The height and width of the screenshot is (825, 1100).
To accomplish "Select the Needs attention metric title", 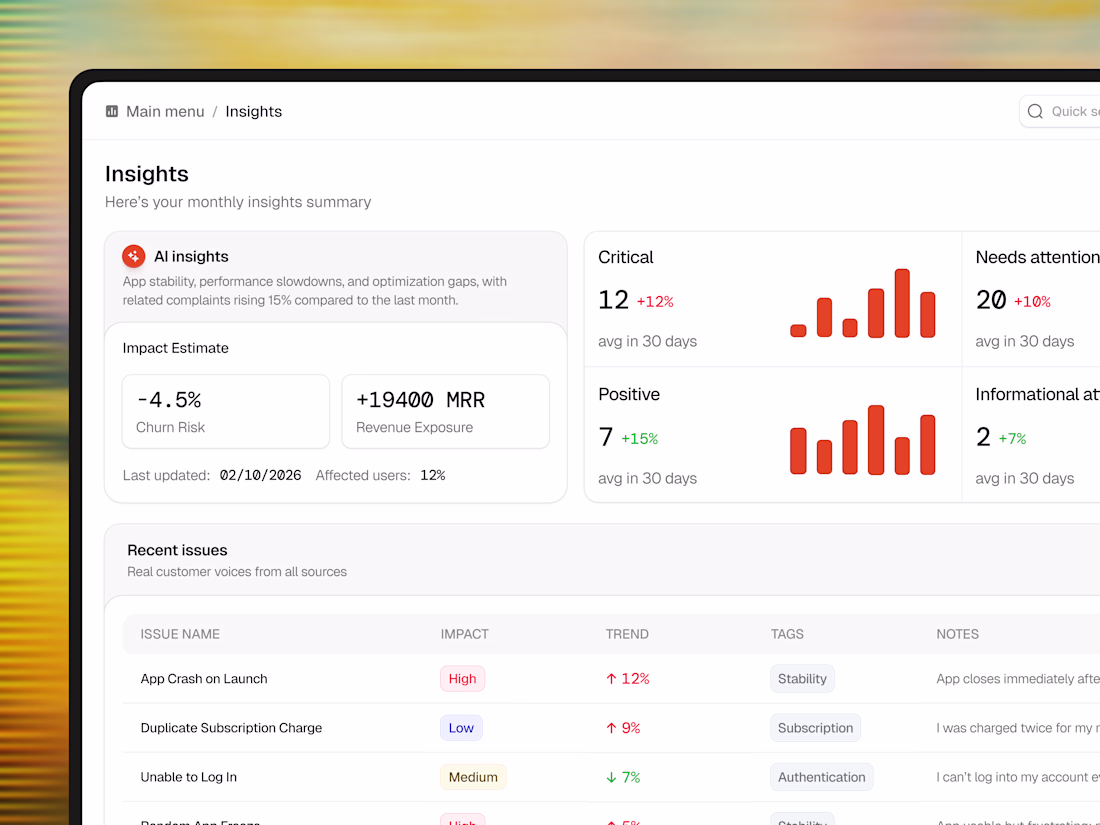I will 1038,257.
